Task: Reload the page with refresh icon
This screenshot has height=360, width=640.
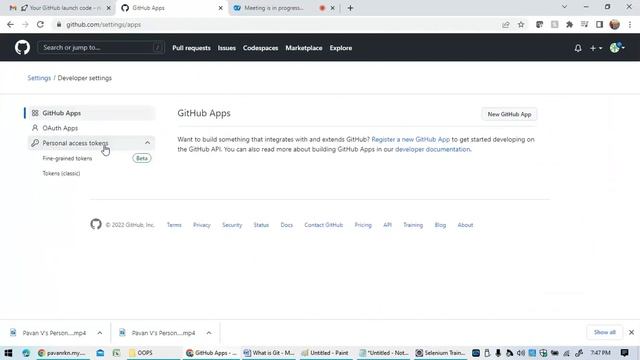Action: tap(40, 24)
